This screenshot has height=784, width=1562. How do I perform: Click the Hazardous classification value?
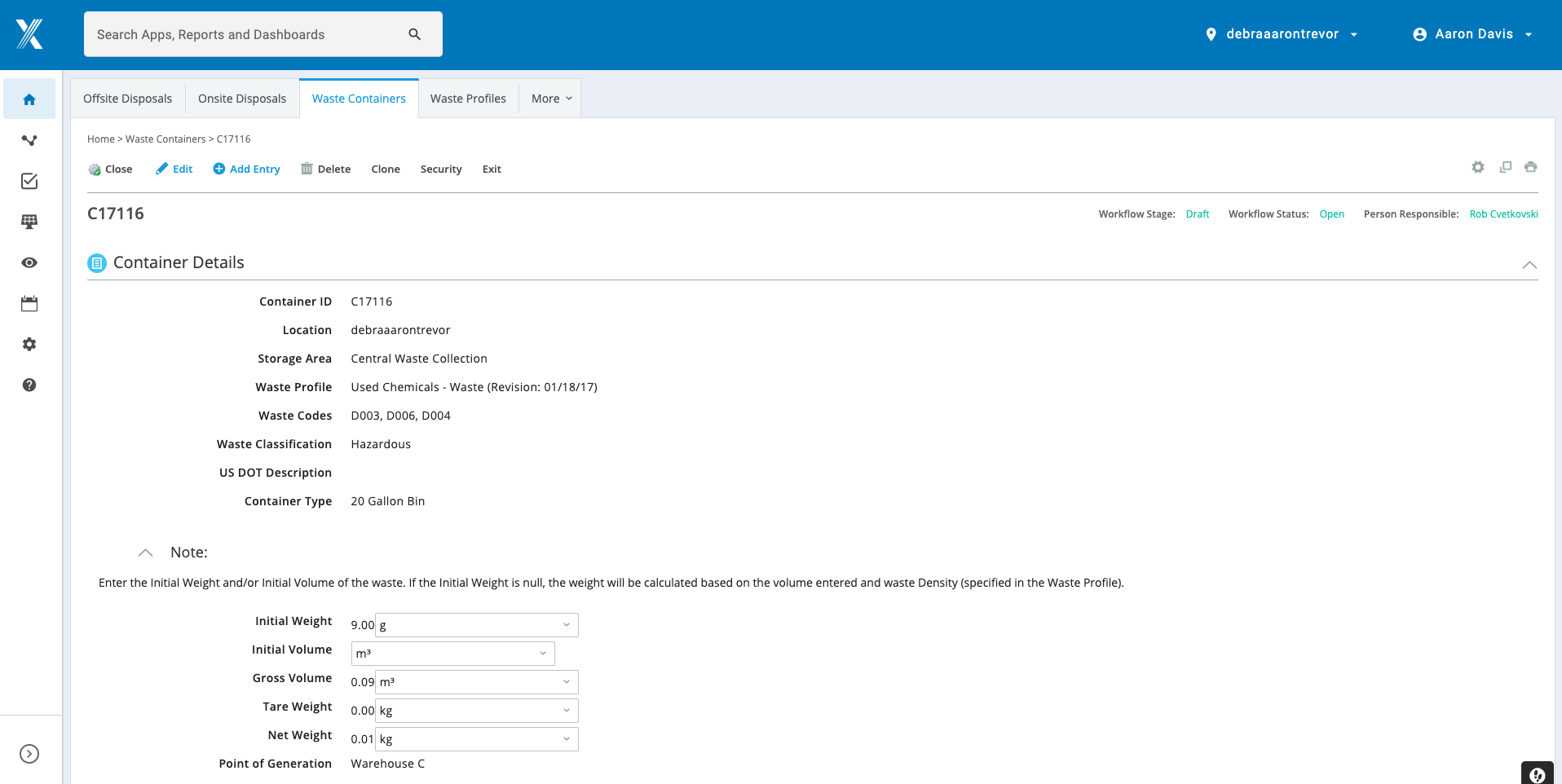(x=381, y=444)
